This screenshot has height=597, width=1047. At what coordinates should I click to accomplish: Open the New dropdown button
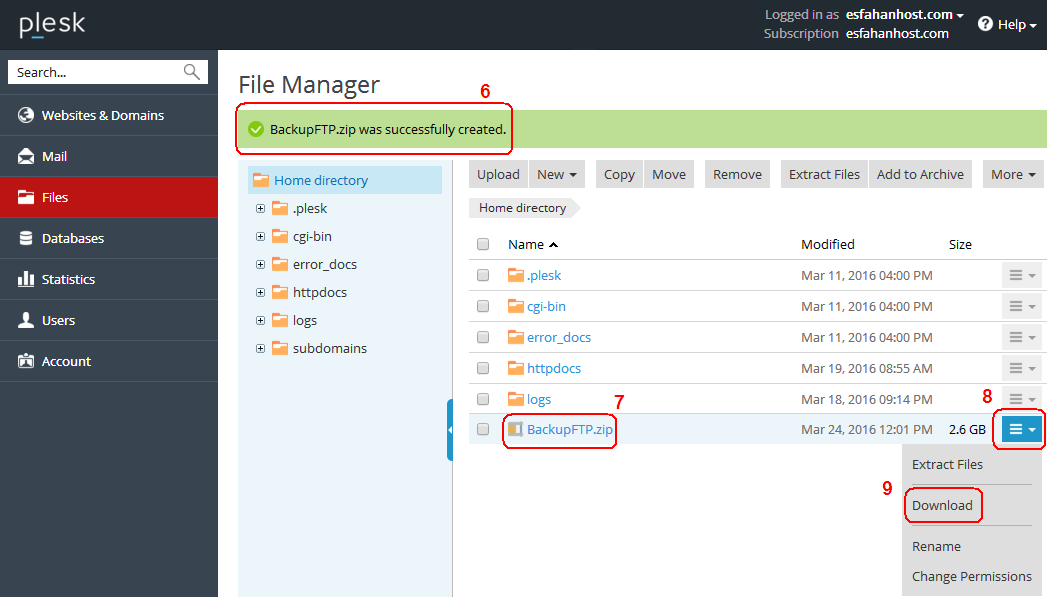tap(557, 174)
